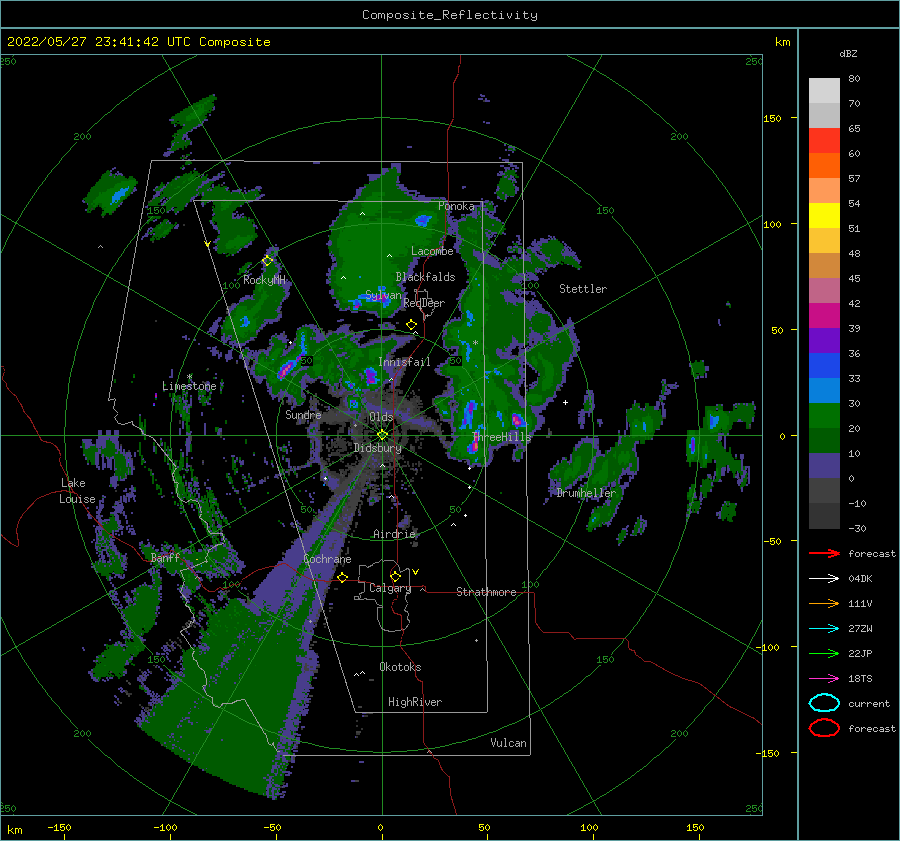Select the red 60-65 dBZ legend swatch
Screen dimensions: 900x841
[824, 141]
